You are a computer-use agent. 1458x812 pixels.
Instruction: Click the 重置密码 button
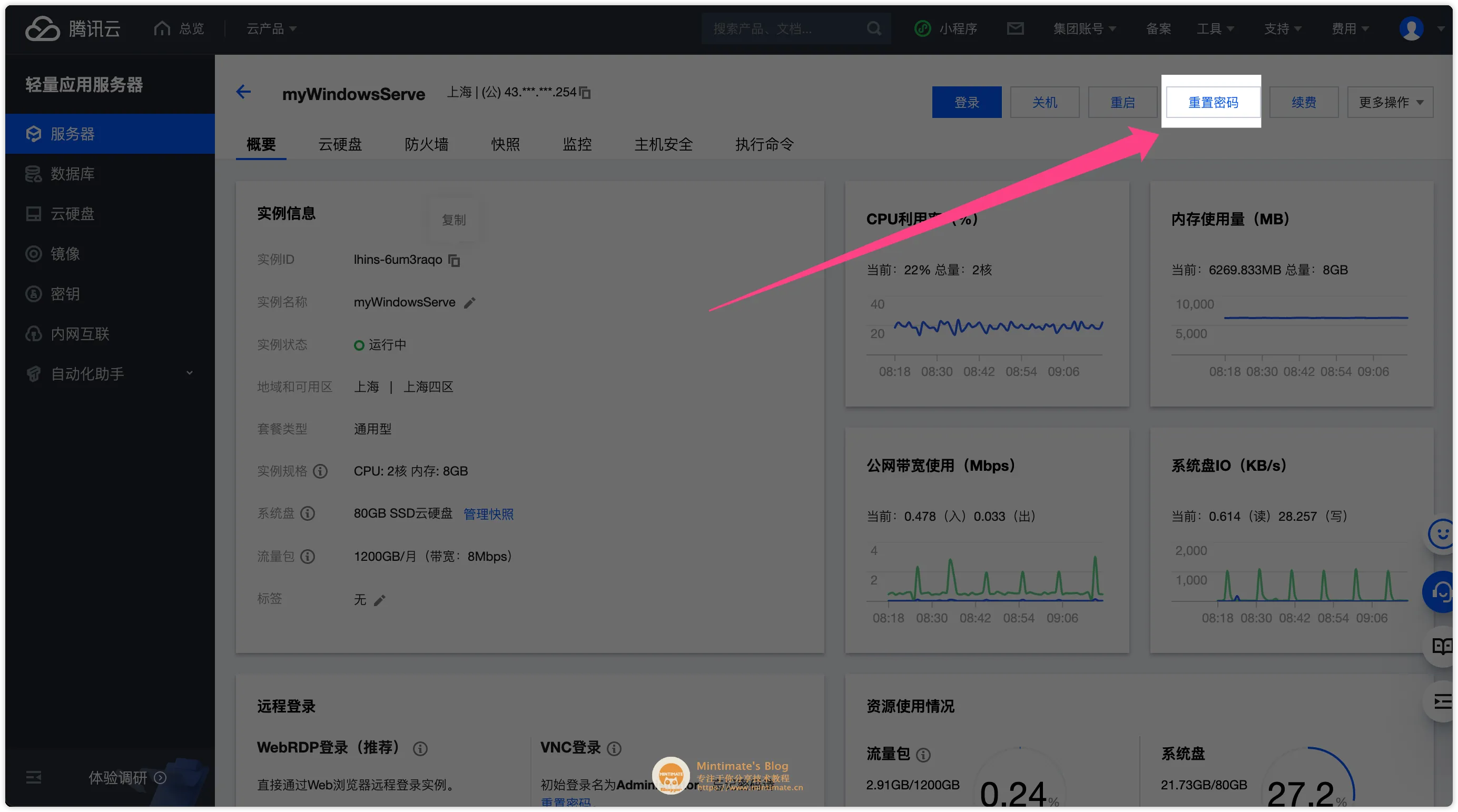click(x=1212, y=102)
